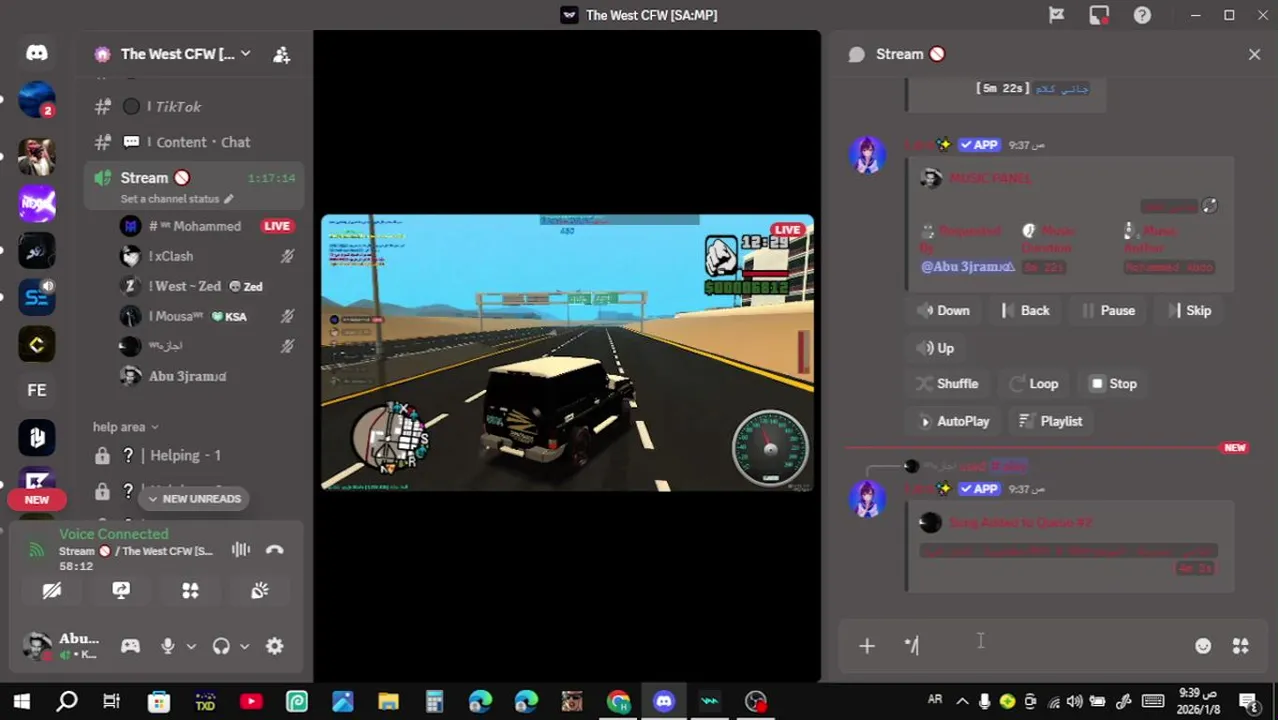1278x720 pixels.
Task: Switch AR input language indicator
Action: click(x=935, y=700)
